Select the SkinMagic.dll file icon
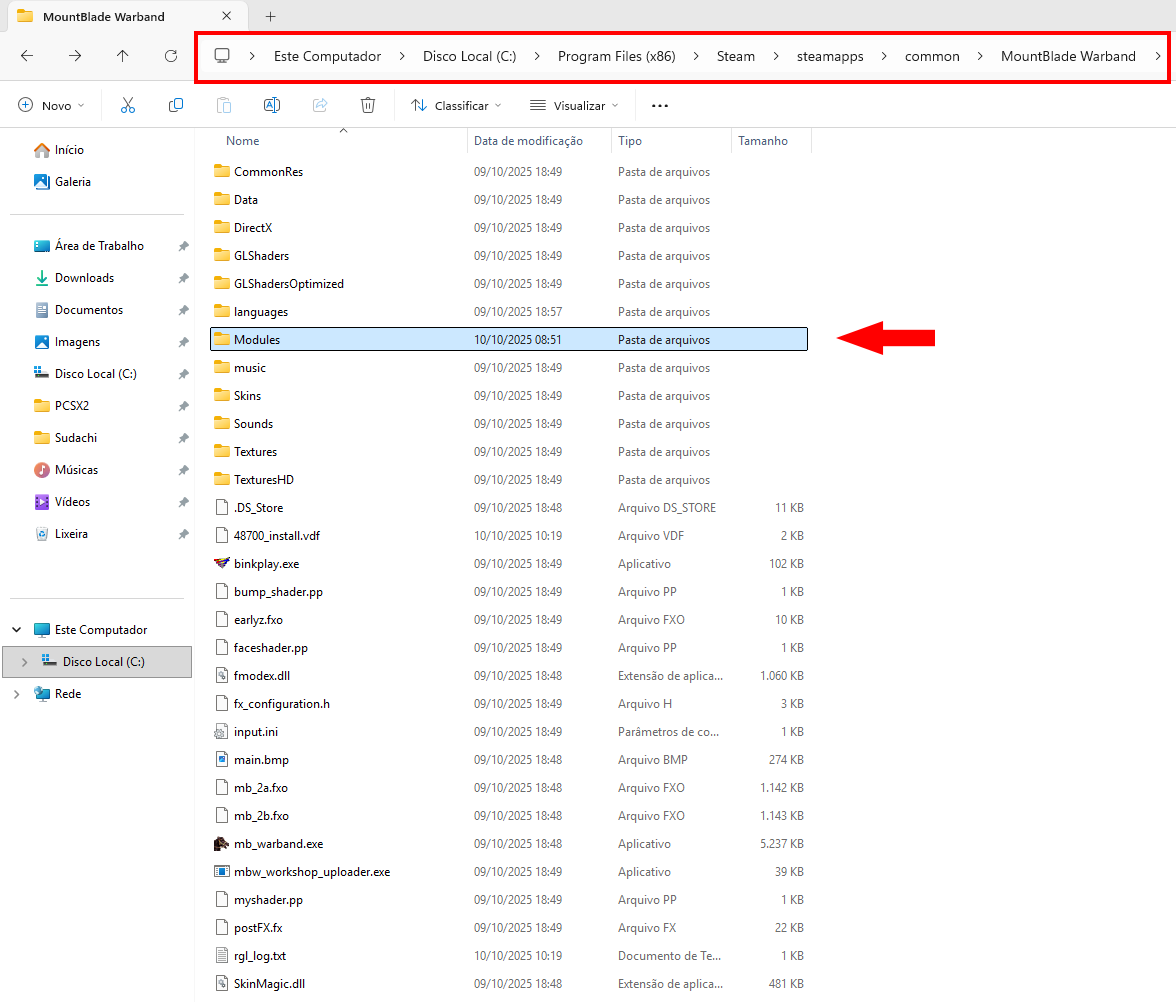 pos(221,984)
